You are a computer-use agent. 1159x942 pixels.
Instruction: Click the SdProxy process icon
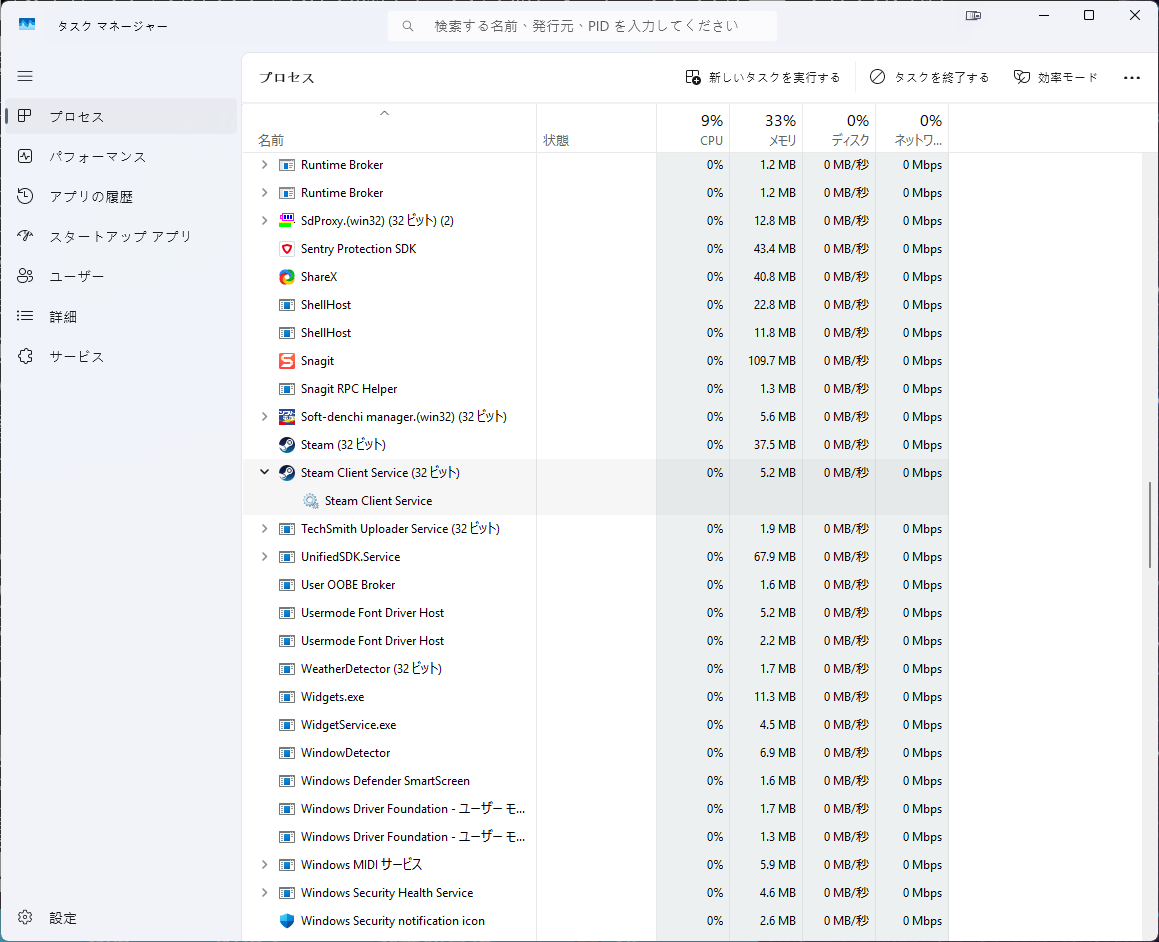click(x=287, y=221)
